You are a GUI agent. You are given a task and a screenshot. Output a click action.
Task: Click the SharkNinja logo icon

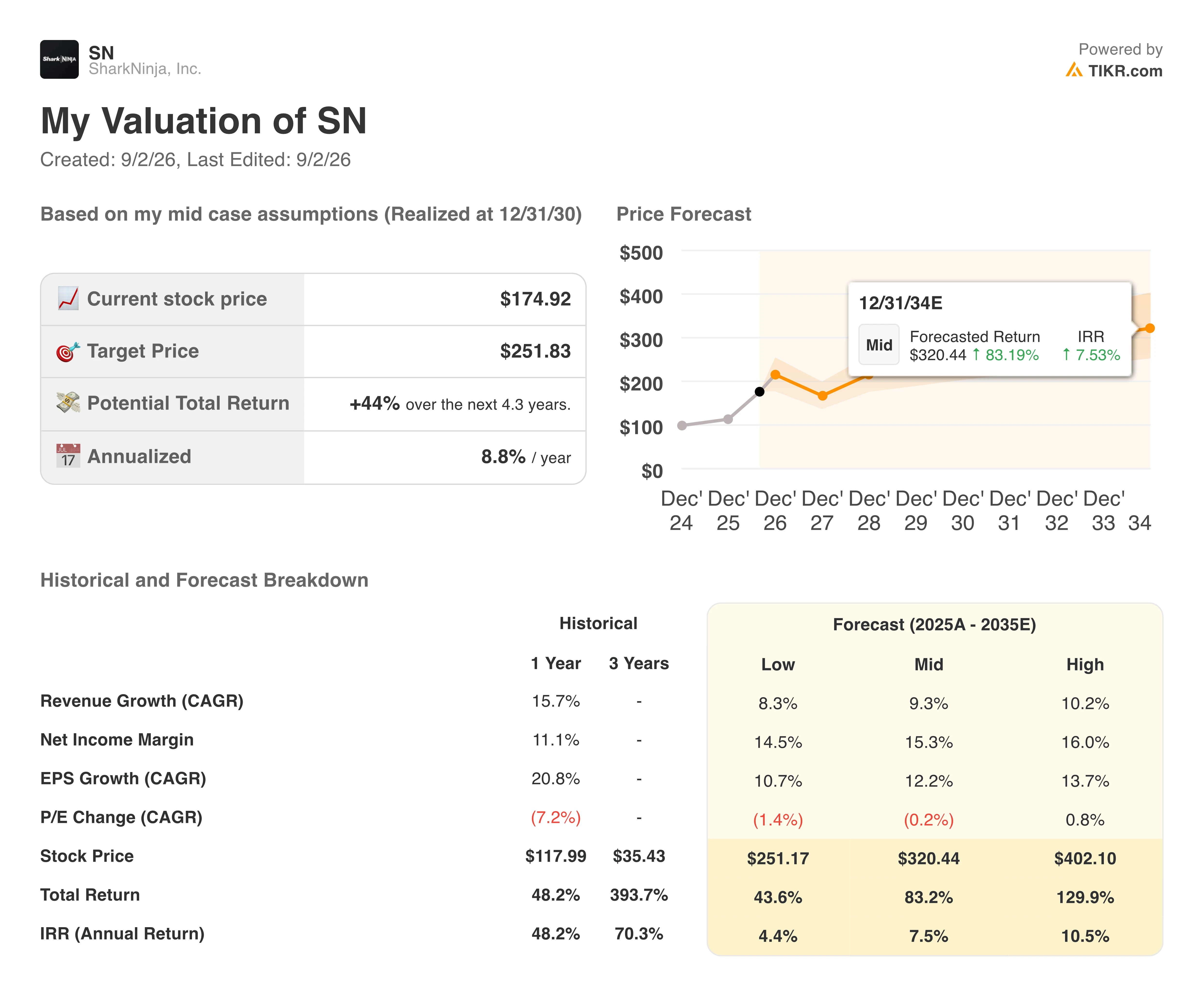pos(59,59)
